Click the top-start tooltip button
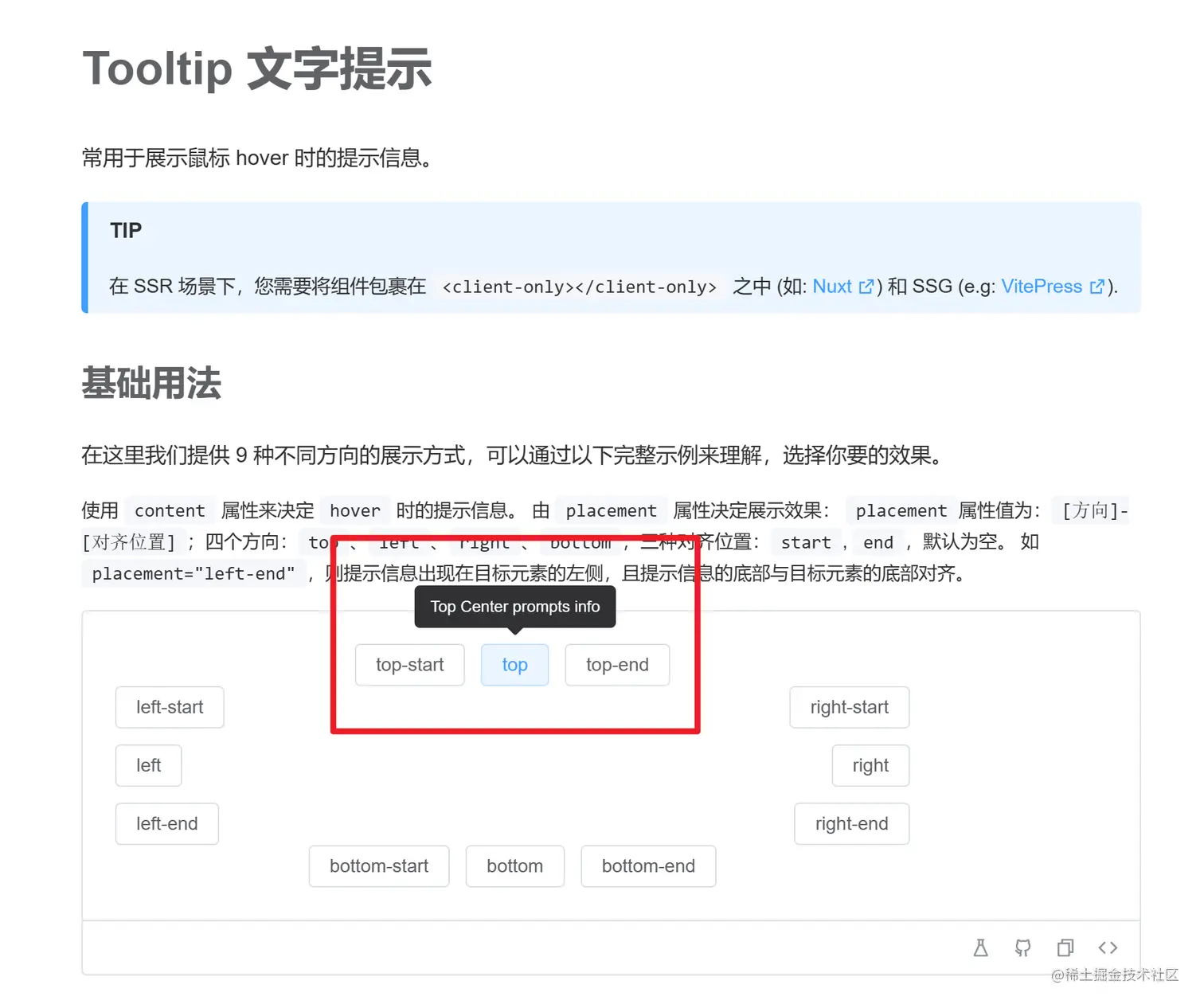The image size is (1204, 1008). pyautogui.click(x=409, y=665)
